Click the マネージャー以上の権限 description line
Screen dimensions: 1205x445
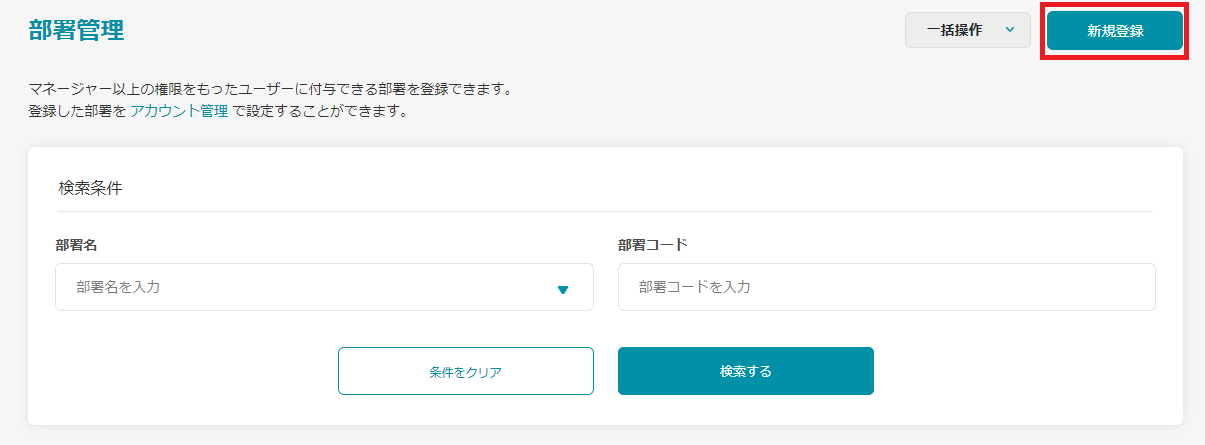point(270,89)
